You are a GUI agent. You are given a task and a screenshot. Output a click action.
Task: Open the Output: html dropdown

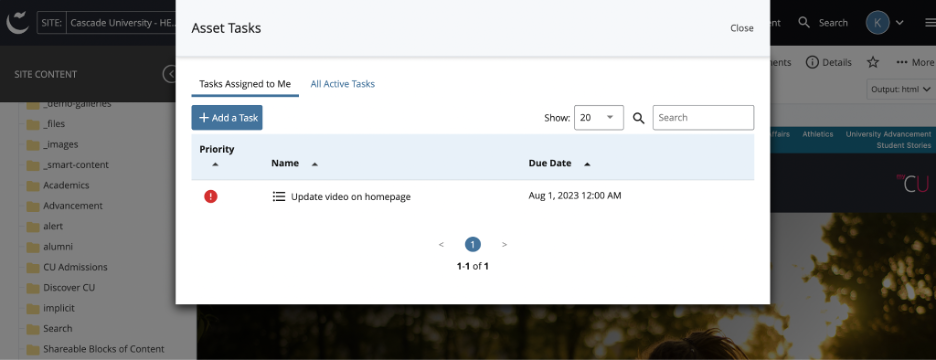point(901,90)
